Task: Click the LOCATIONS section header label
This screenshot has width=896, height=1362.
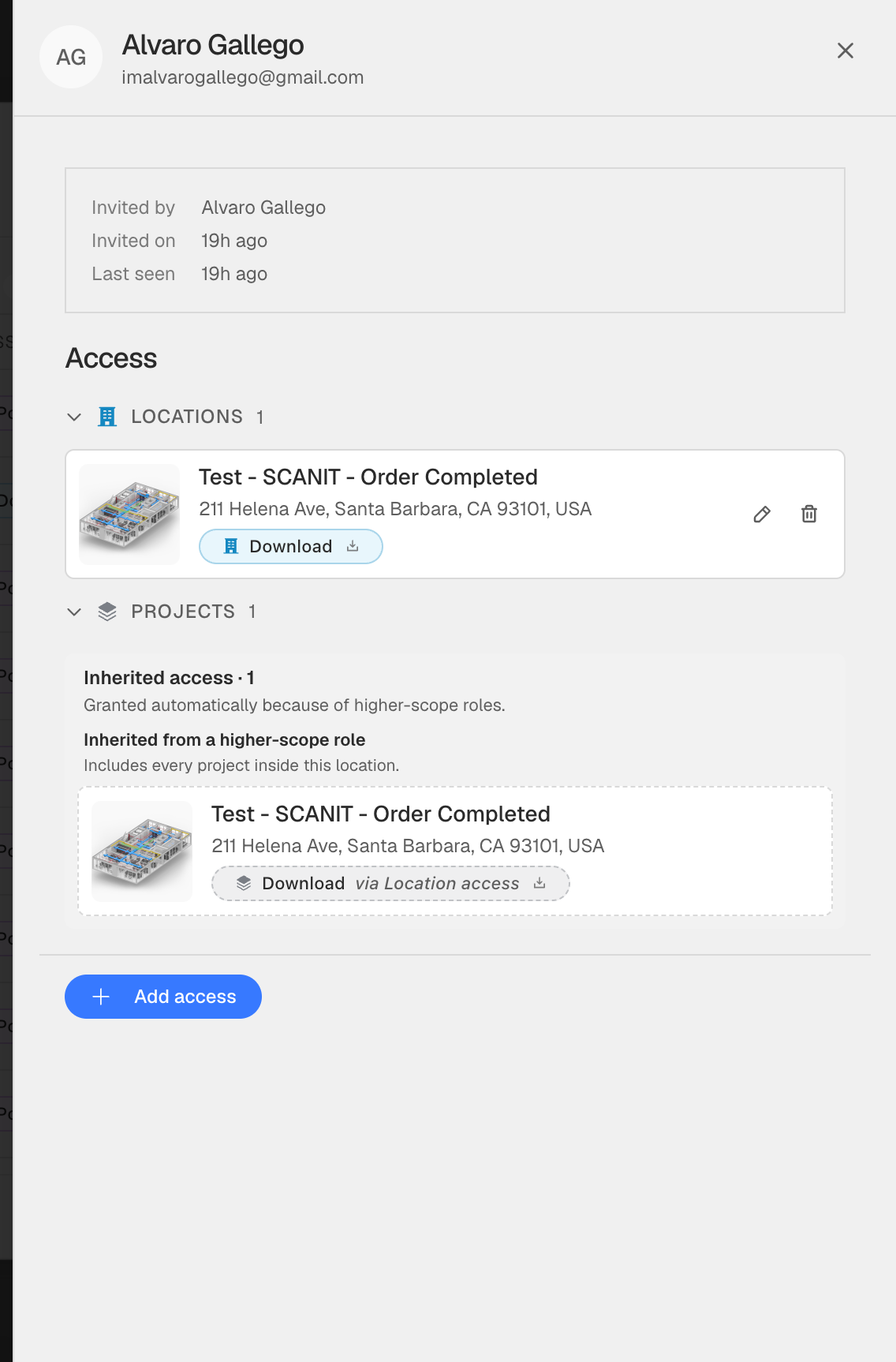Action: pos(187,417)
